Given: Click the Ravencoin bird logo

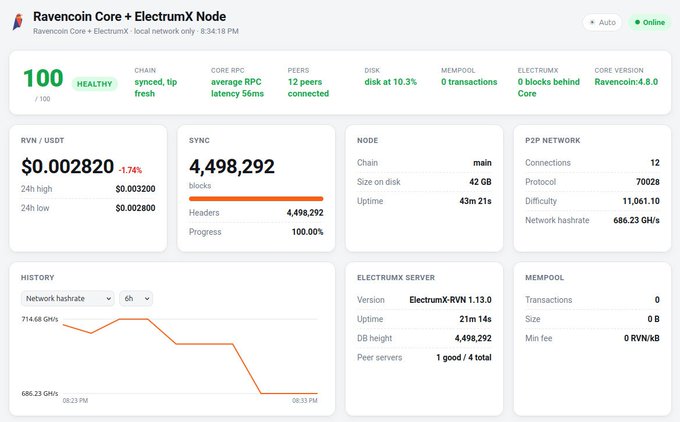Looking at the screenshot, I should click(18, 22).
